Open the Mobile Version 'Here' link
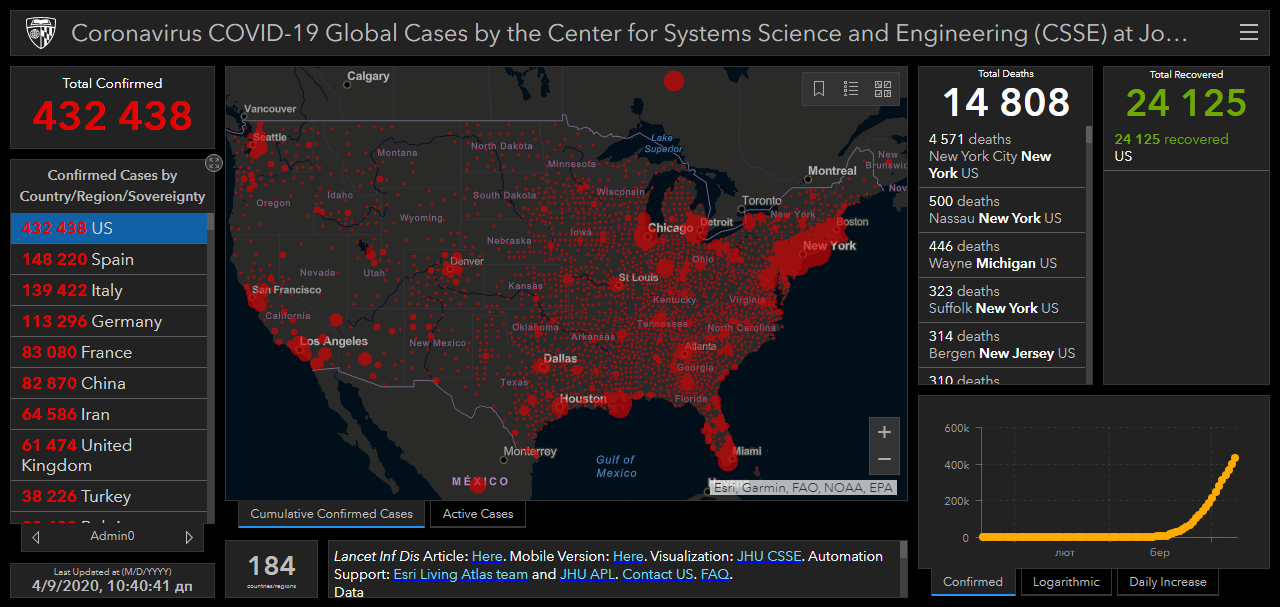Viewport: 1280px width, 607px height. [x=628, y=556]
